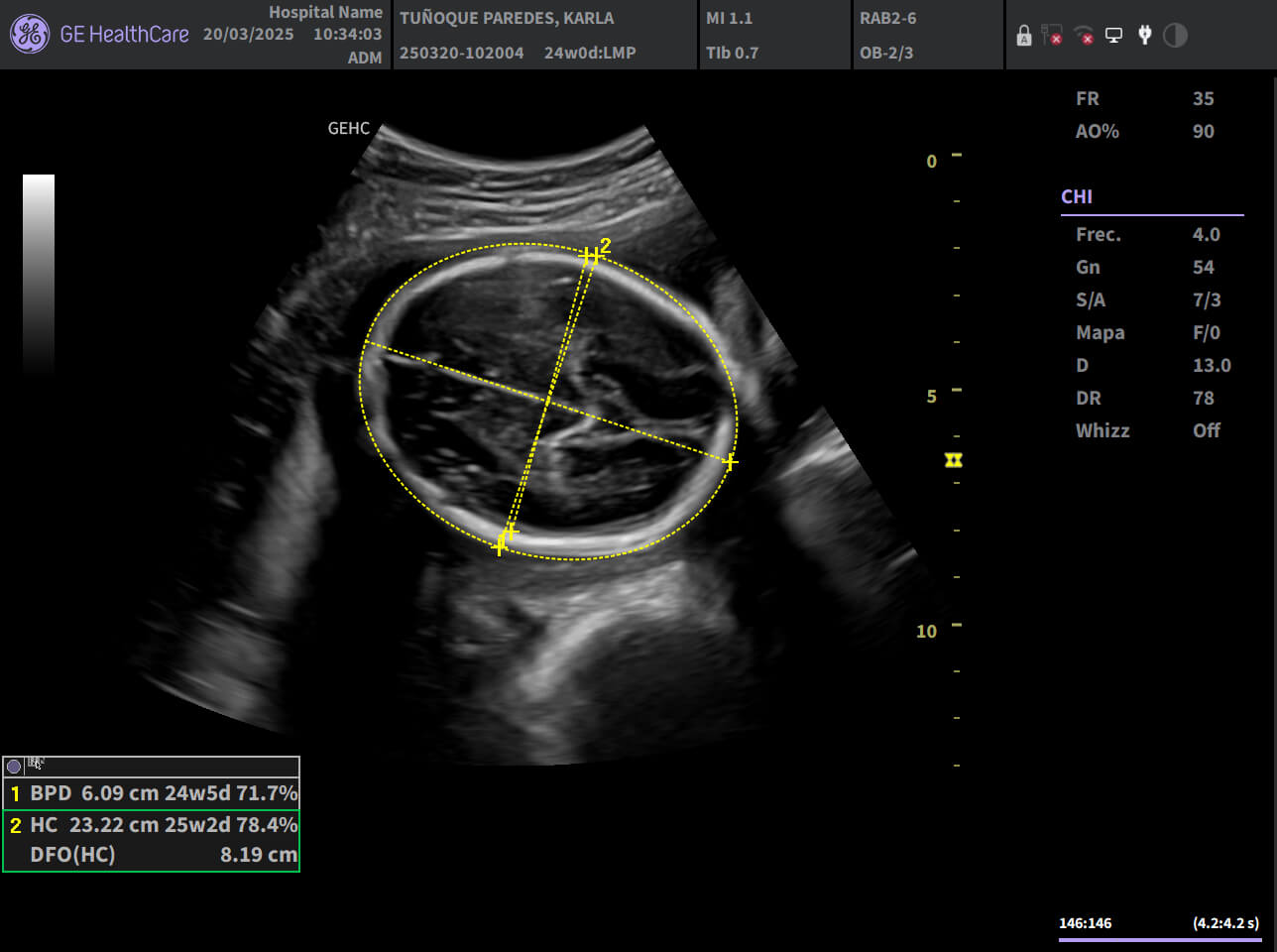
Task: Select the HC measurement result row
Action: [152, 825]
